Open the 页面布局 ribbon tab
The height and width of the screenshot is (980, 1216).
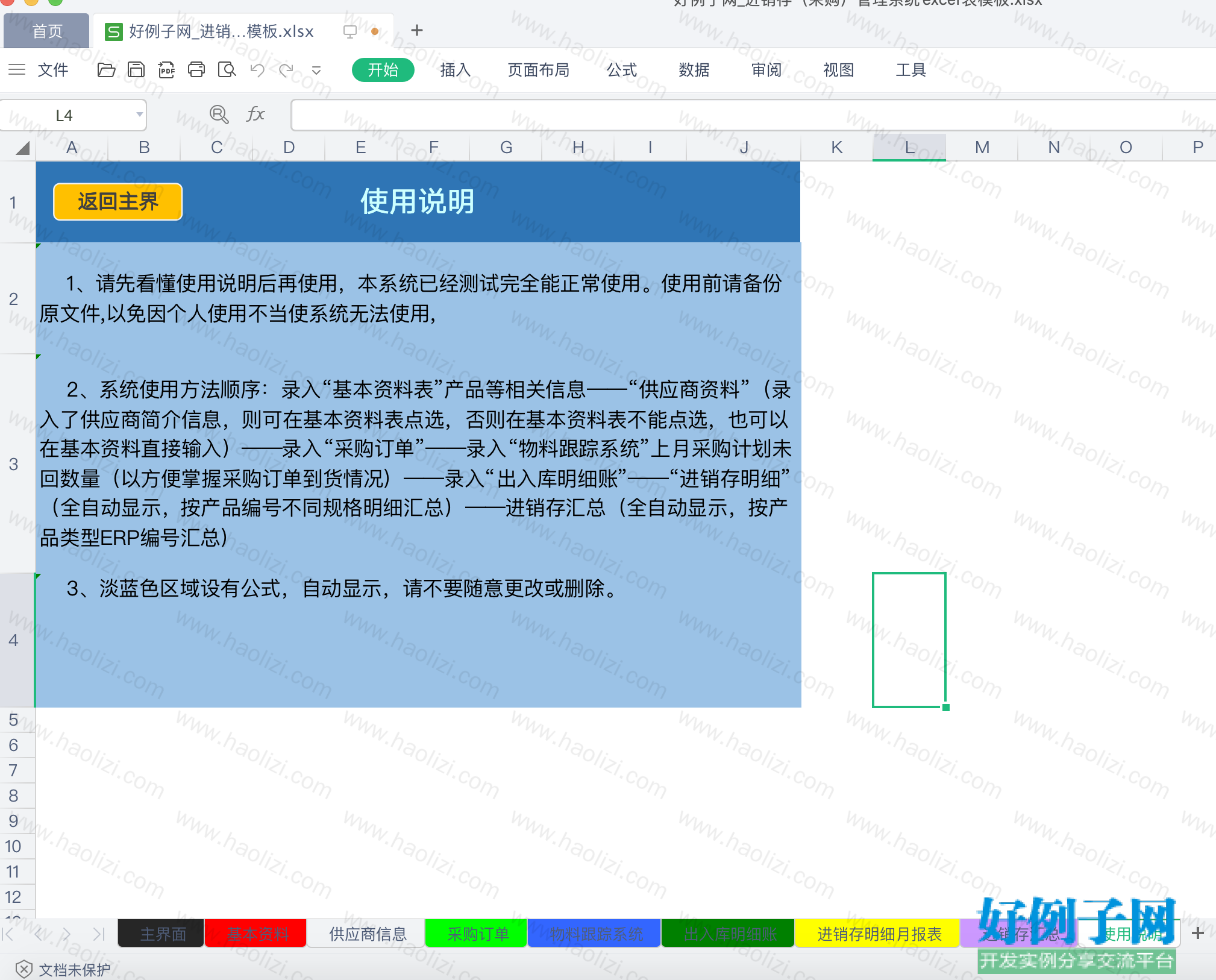[x=538, y=70]
